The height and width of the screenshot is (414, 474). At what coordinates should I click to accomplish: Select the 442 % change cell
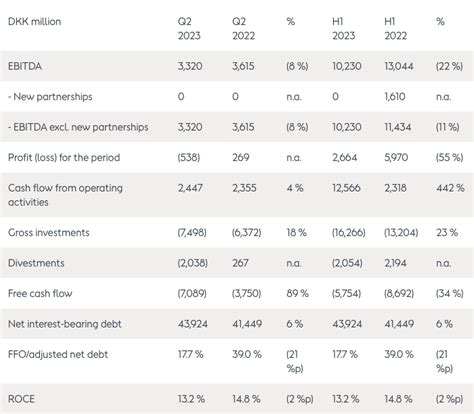point(450,188)
